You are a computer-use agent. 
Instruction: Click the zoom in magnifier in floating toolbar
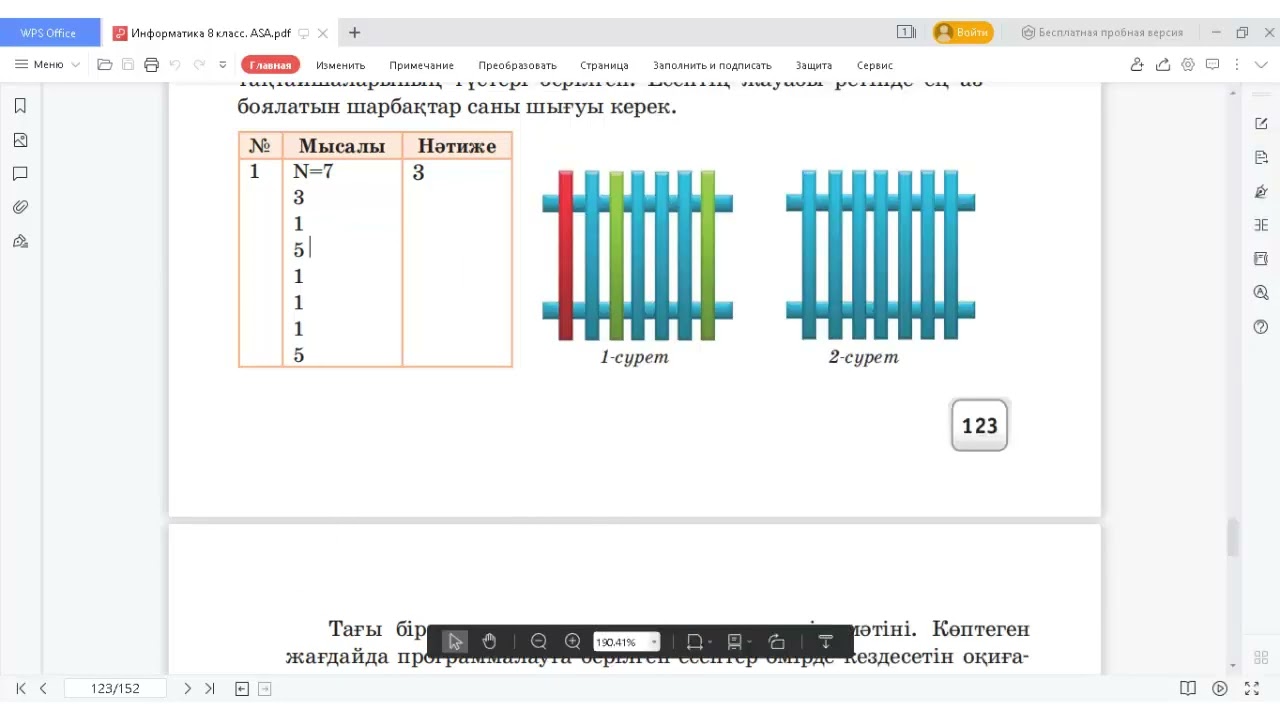pyautogui.click(x=573, y=642)
